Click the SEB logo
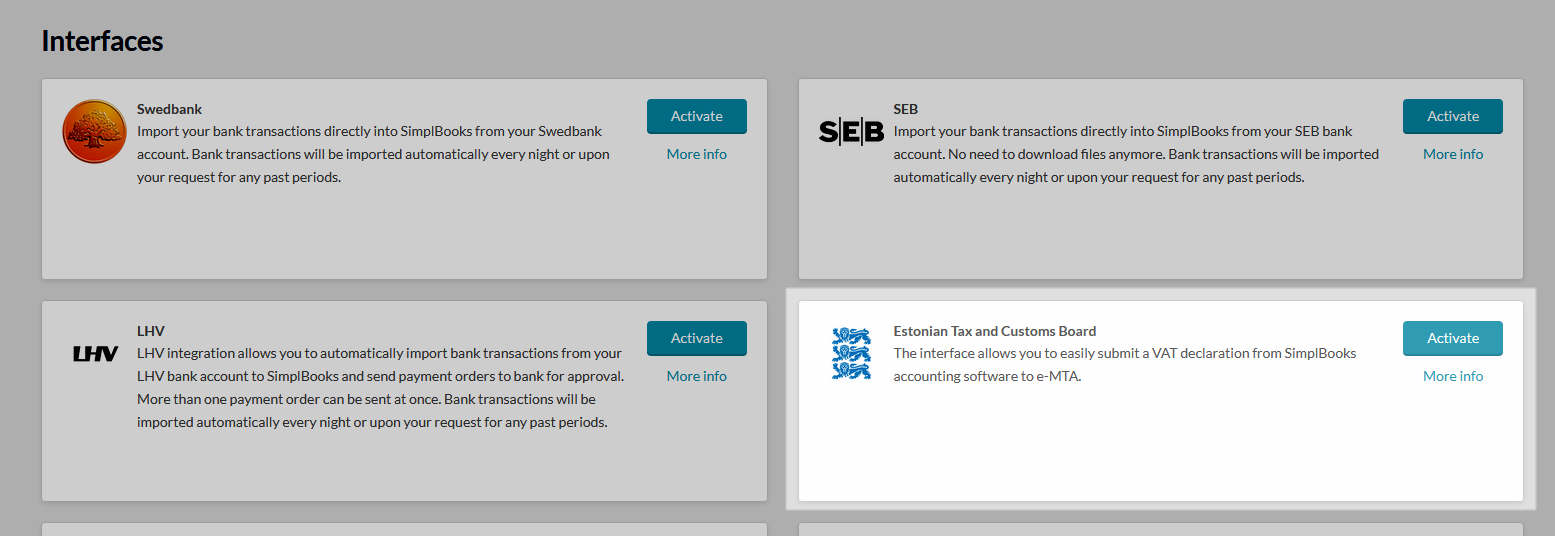Screen dimensions: 1555x536 point(851,131)
